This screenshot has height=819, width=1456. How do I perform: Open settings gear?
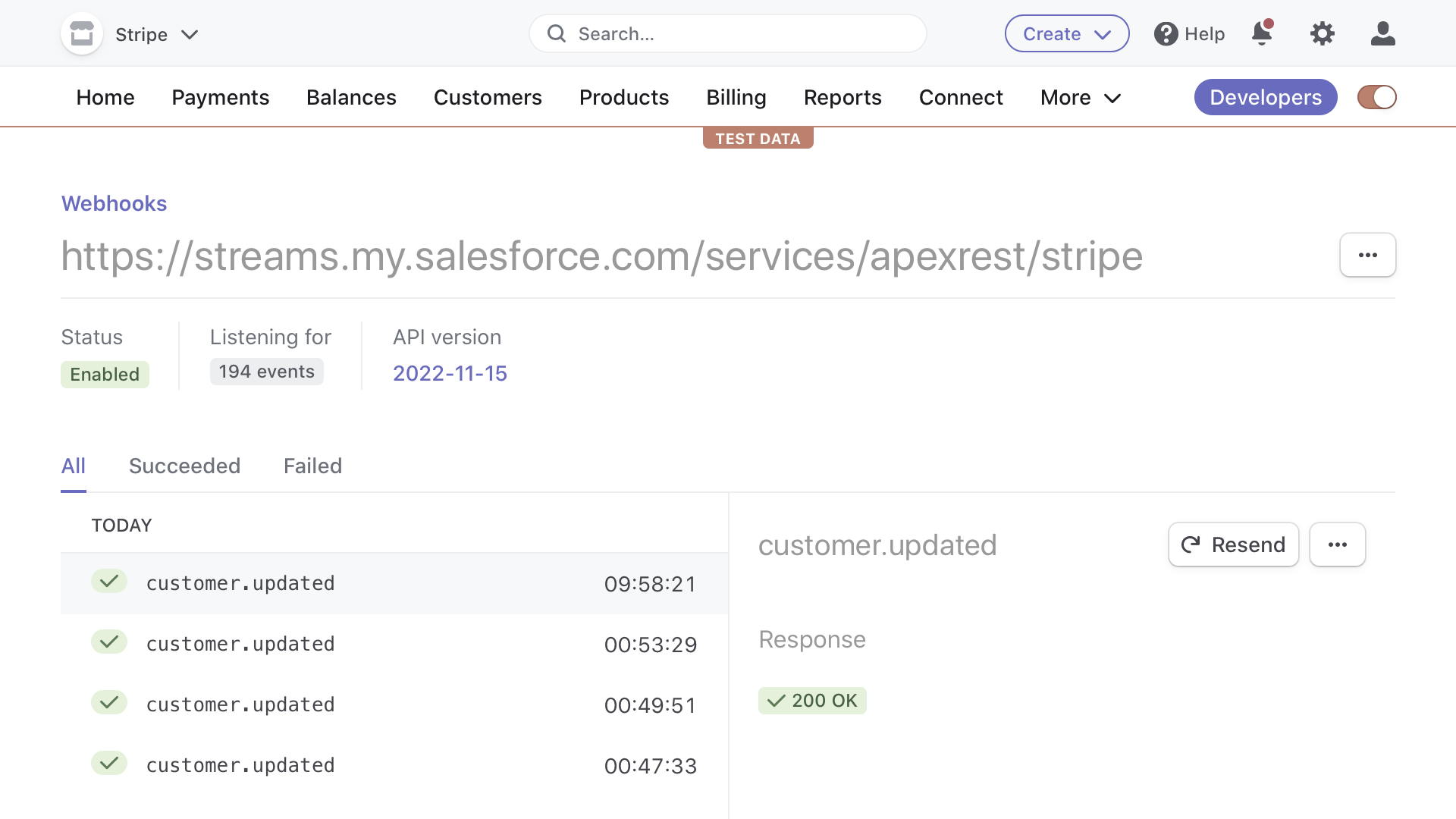pos(1322,33)
